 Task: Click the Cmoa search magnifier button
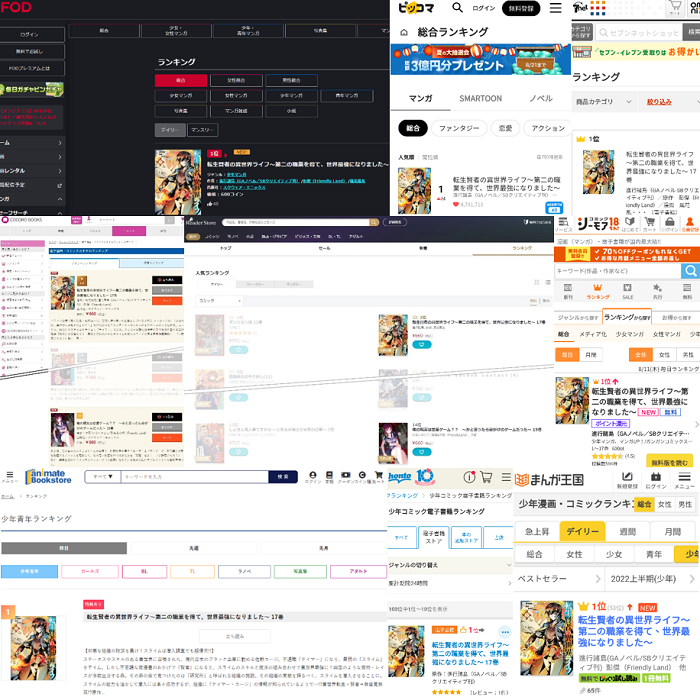pos(691,271)
